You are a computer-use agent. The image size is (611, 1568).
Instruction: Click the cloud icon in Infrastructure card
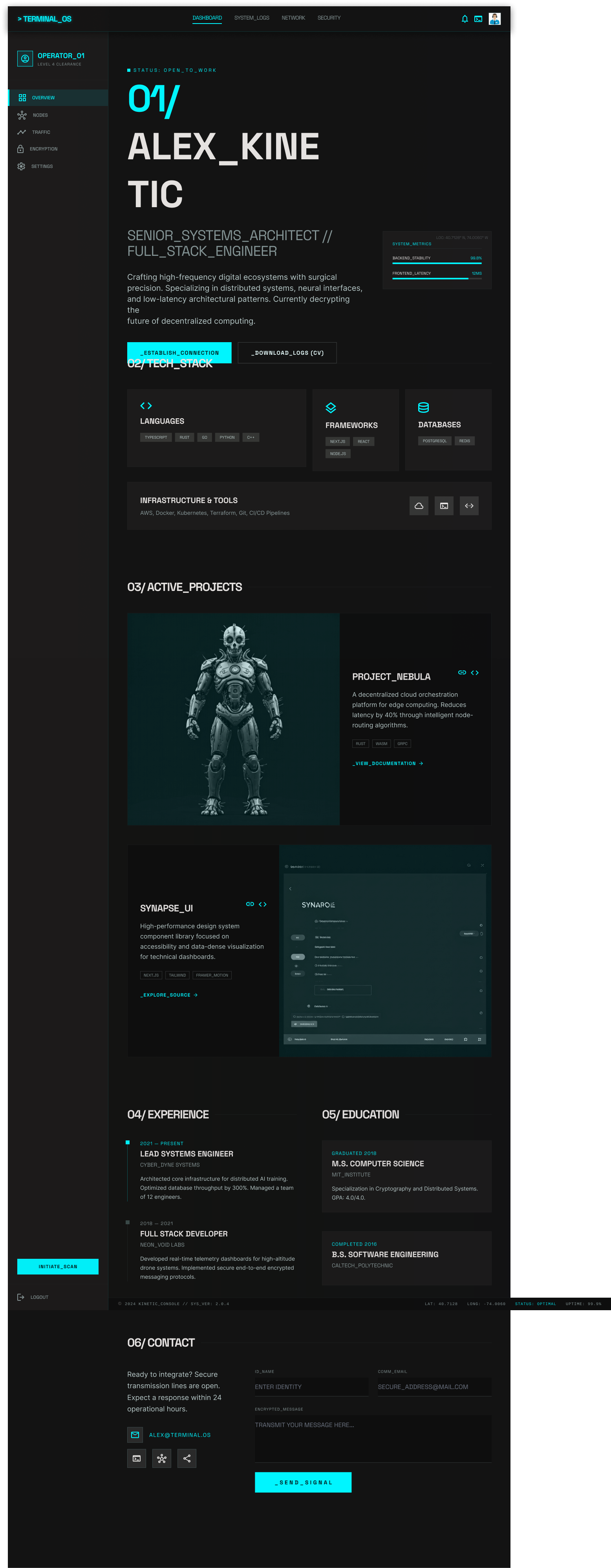(419, 506)
